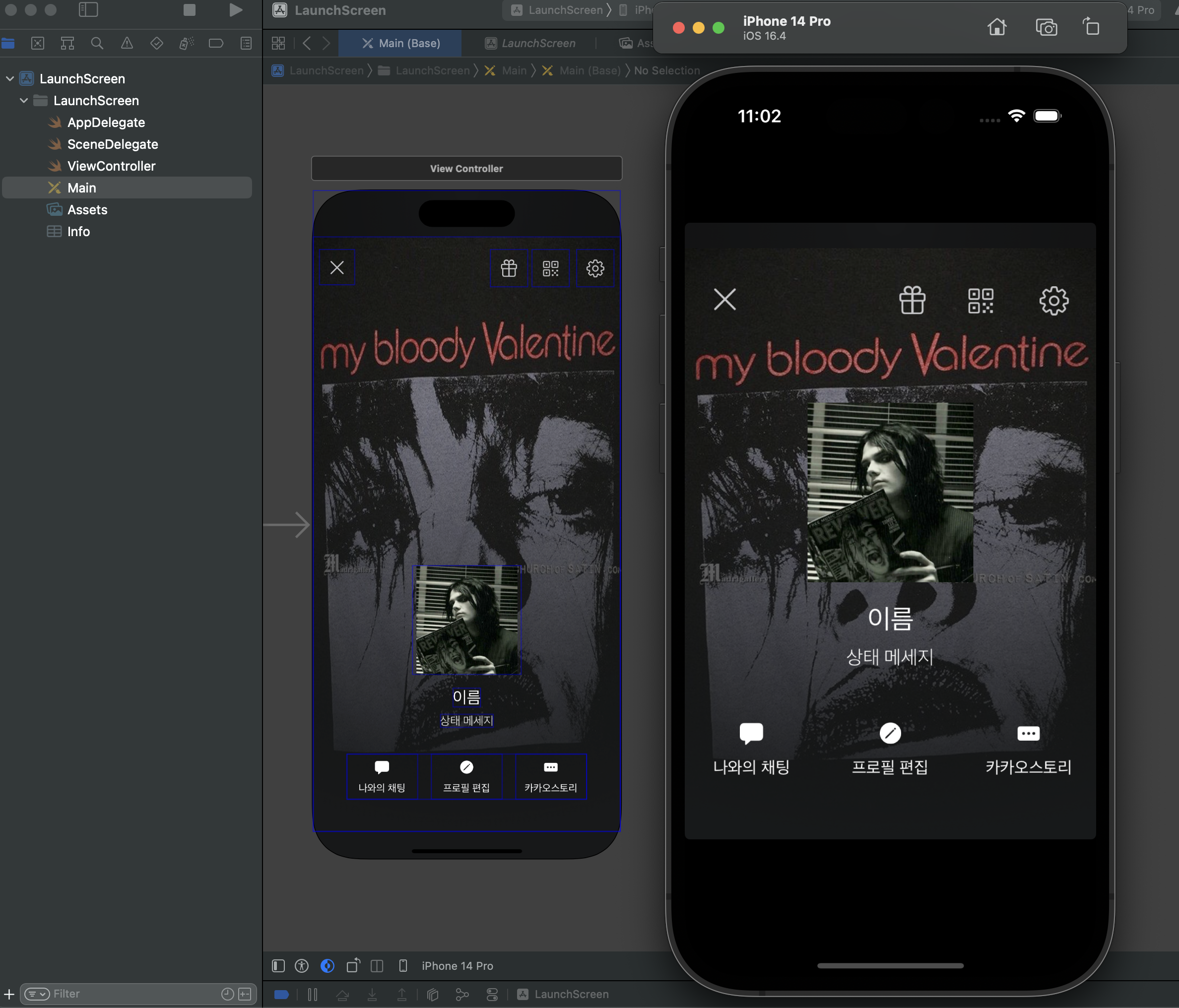Switch to the Main (Base) editor tab
Viewport: 1179px width, 1008px height.
(400, 43)
